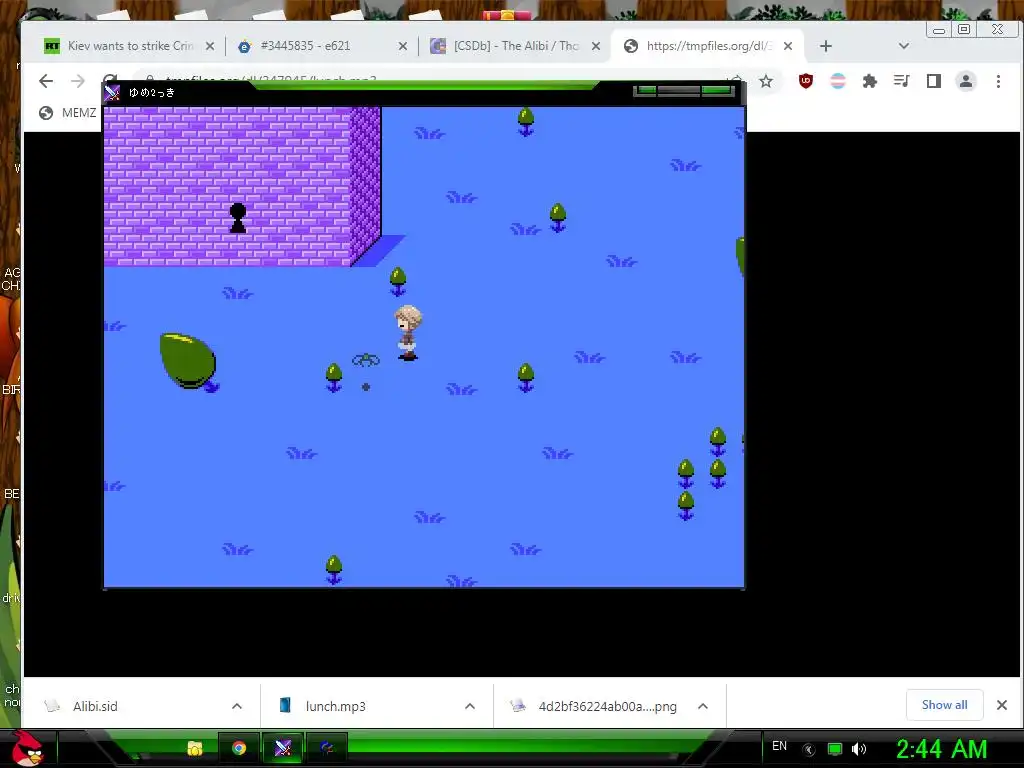Close the e621 tab
1024x768 pixels.
[x=403, y=46]
